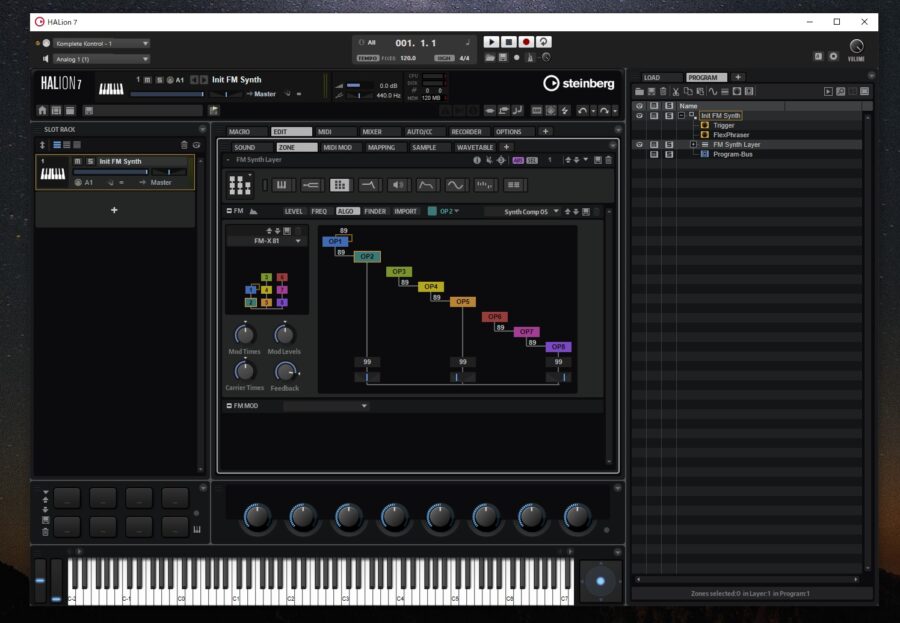Solo the Program-Bus row in Program Tree
The image size is (900, 623).
click(669, 154)
